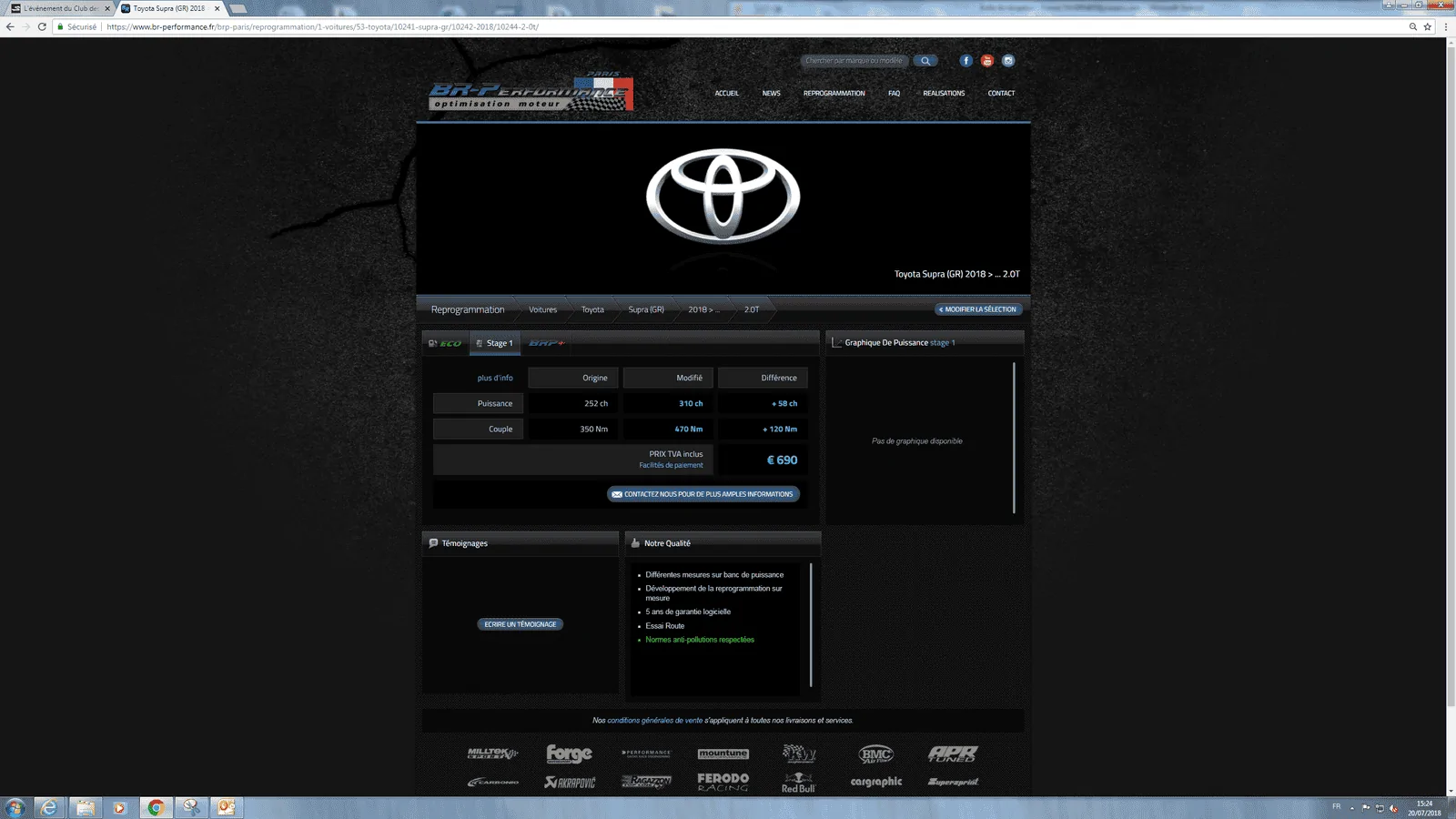
Task: Open the Windows Start menu
Action: tap(15, 807)
